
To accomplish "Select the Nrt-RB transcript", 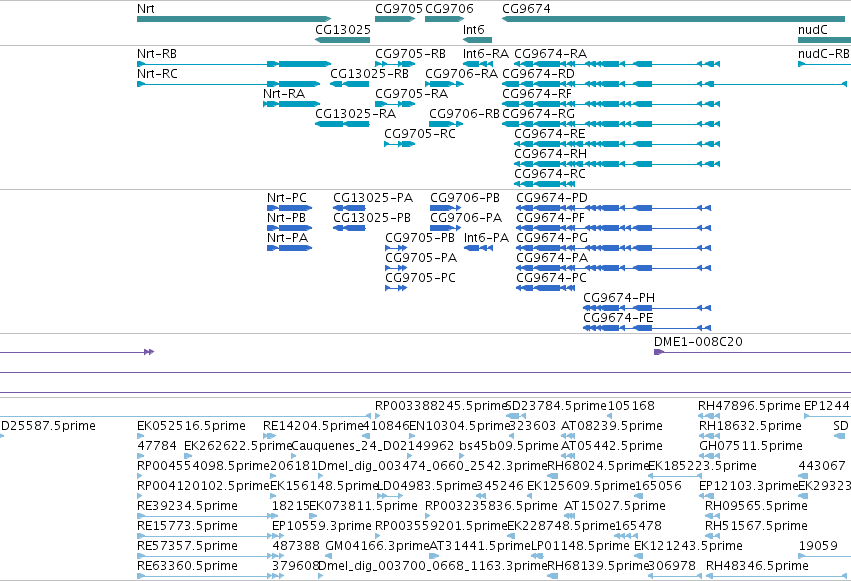I will pyautogui.click(x=234, y=64).
